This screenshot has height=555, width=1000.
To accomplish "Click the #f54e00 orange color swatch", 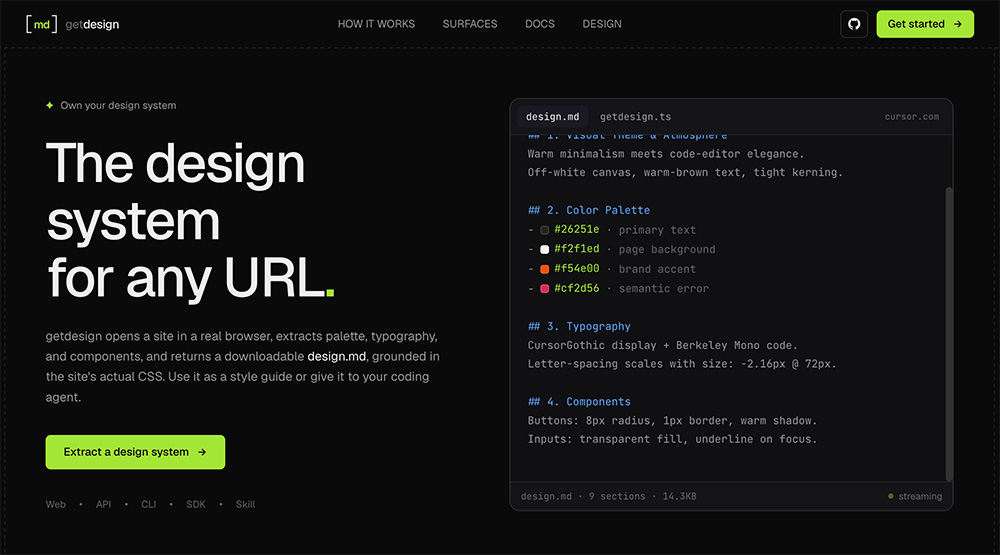I will click(545, 269).
